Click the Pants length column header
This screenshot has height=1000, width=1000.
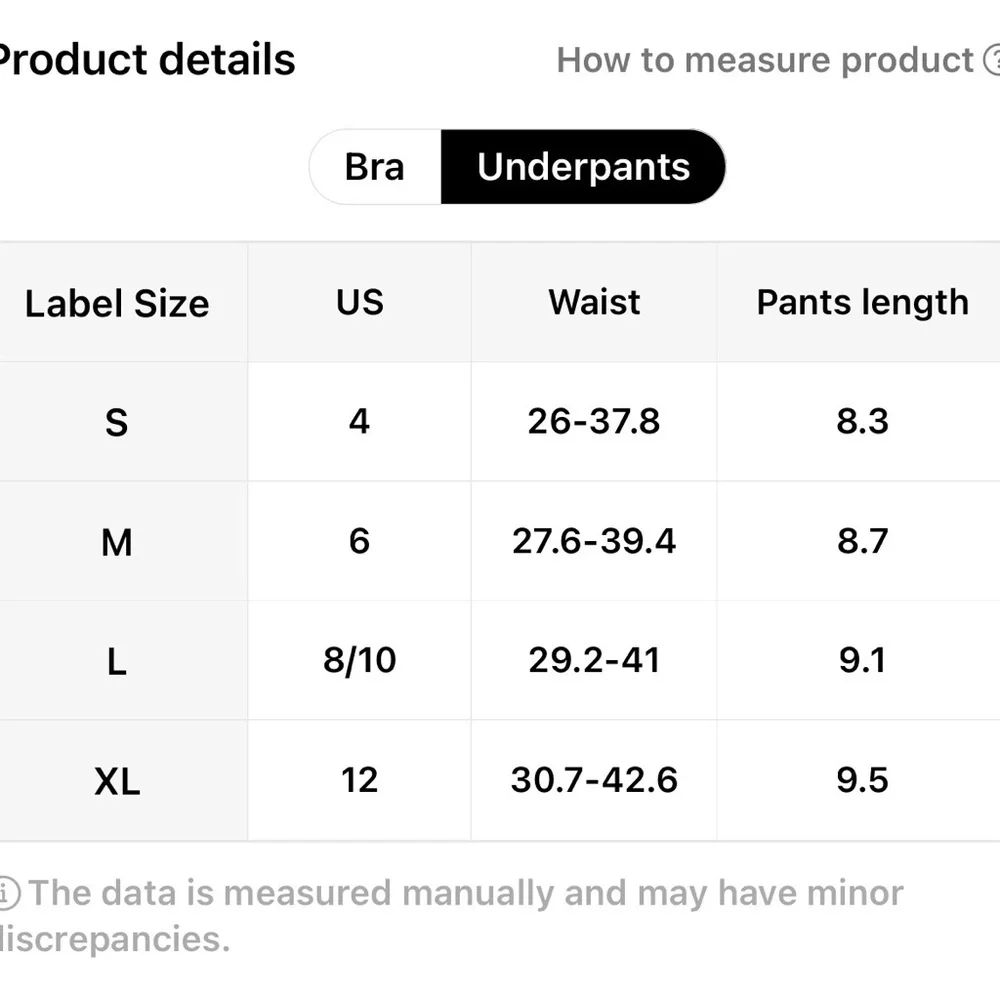[862, 302]
